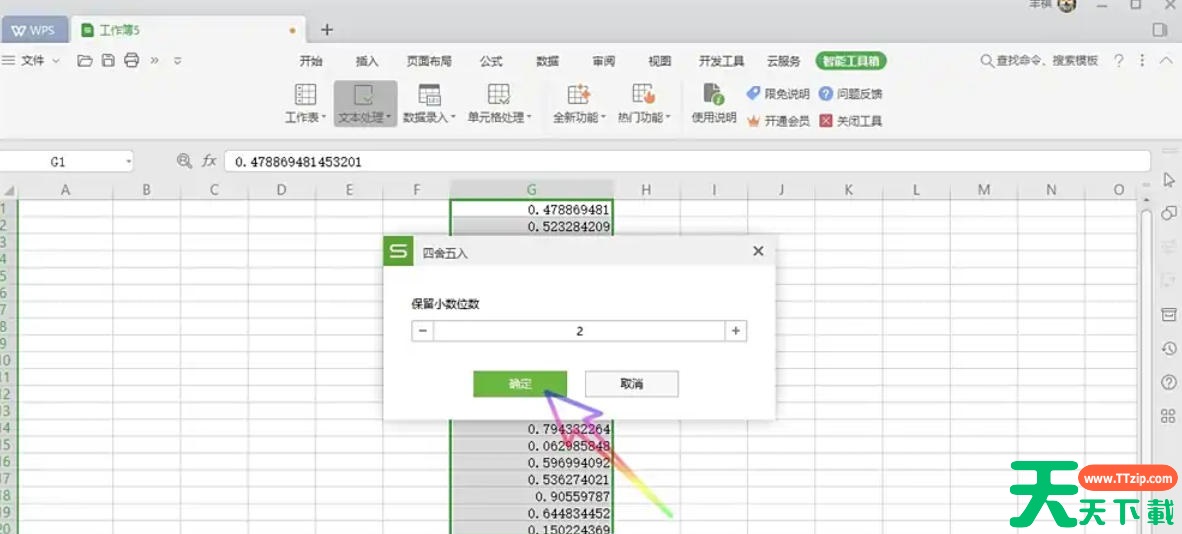Click the help question mark icon

click(1119, 60)
